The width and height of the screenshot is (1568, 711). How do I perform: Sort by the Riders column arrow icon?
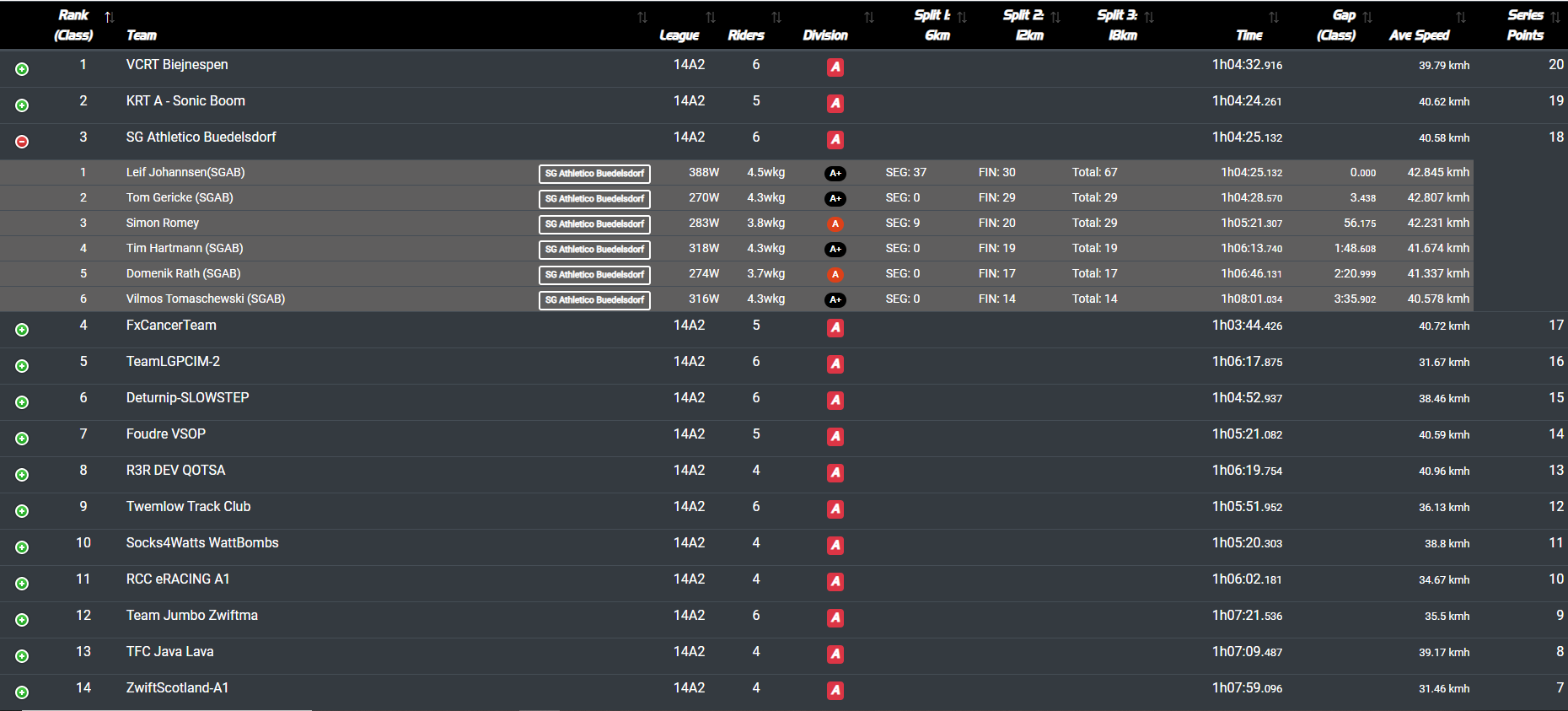(776, 17)
